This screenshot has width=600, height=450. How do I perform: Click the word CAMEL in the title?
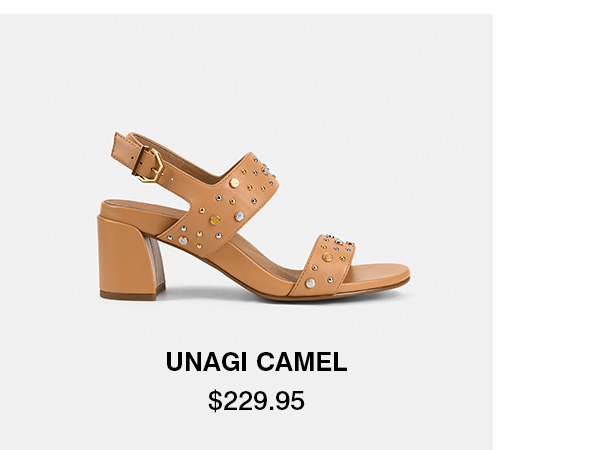302,362
